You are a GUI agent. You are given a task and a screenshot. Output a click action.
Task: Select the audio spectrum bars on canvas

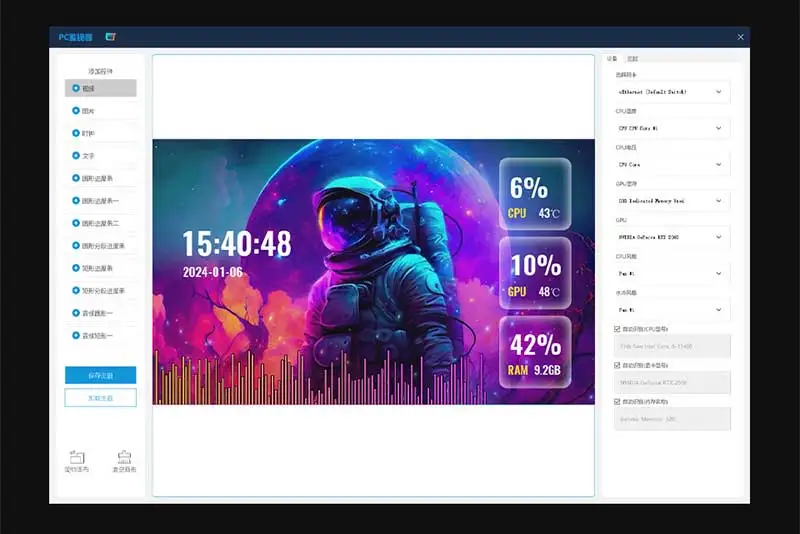click(320, 376)
